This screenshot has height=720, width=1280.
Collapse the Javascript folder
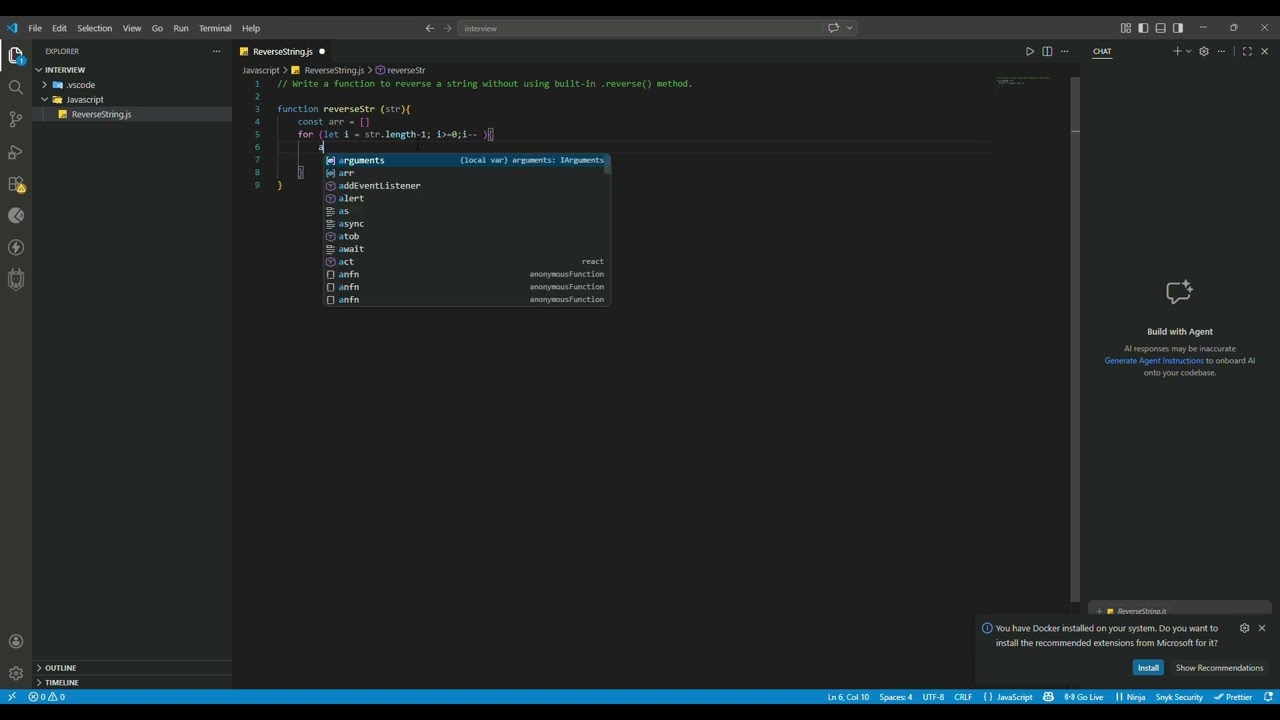pos(132,100)
